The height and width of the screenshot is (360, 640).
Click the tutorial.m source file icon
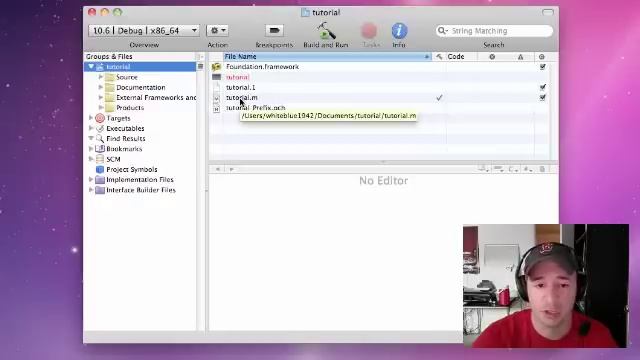216,98
